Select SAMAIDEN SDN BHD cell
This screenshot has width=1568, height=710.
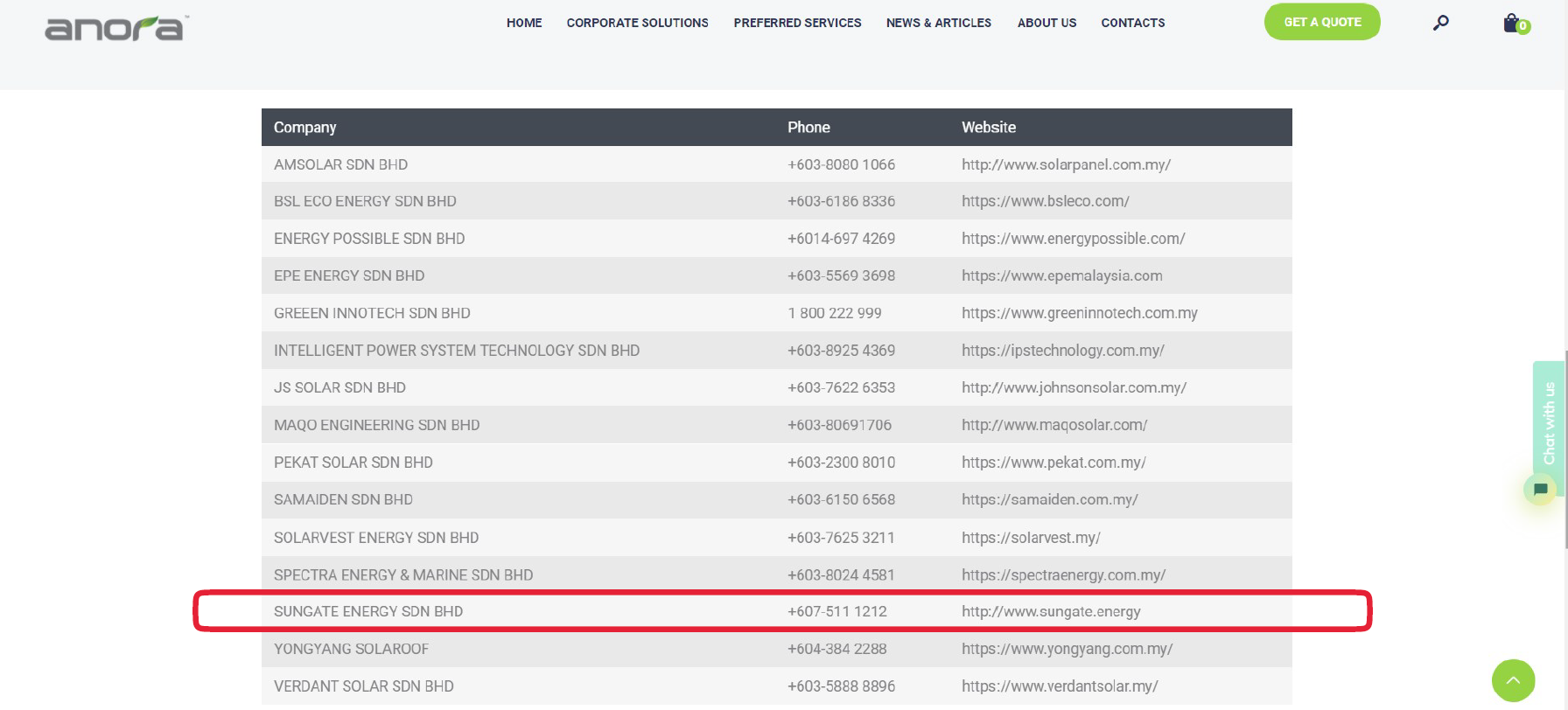coord(343,499)
